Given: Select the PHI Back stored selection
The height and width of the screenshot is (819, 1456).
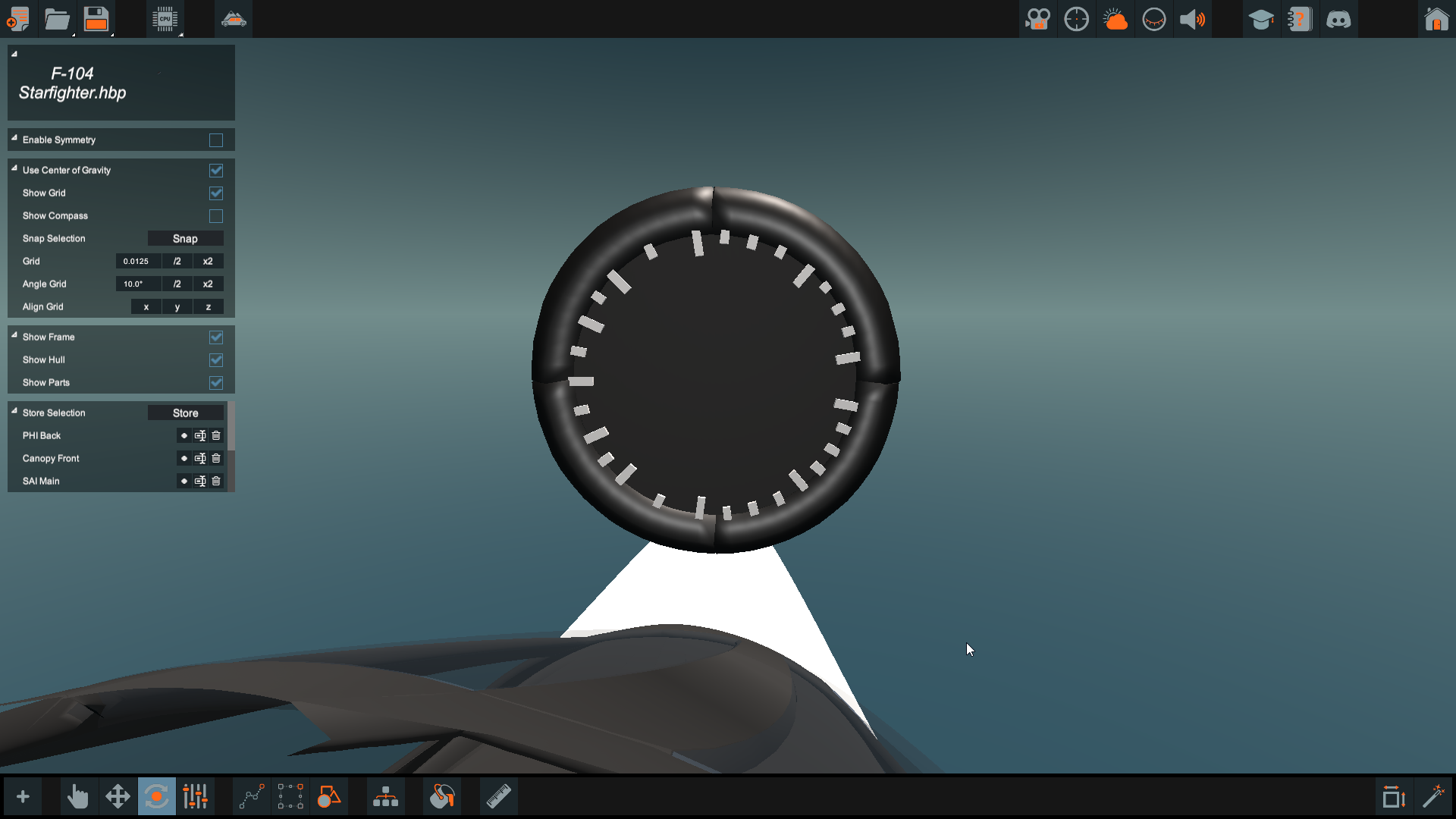Looking at the screenshot, I should 184,436.
